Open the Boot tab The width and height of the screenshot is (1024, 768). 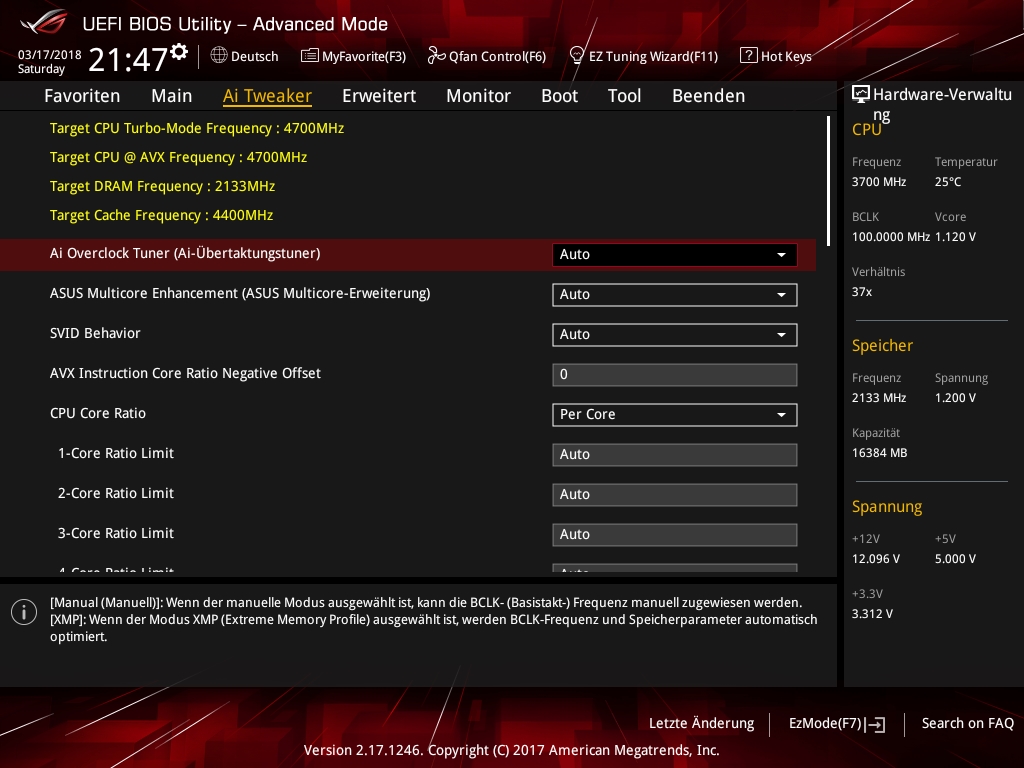tap(560, 96)
